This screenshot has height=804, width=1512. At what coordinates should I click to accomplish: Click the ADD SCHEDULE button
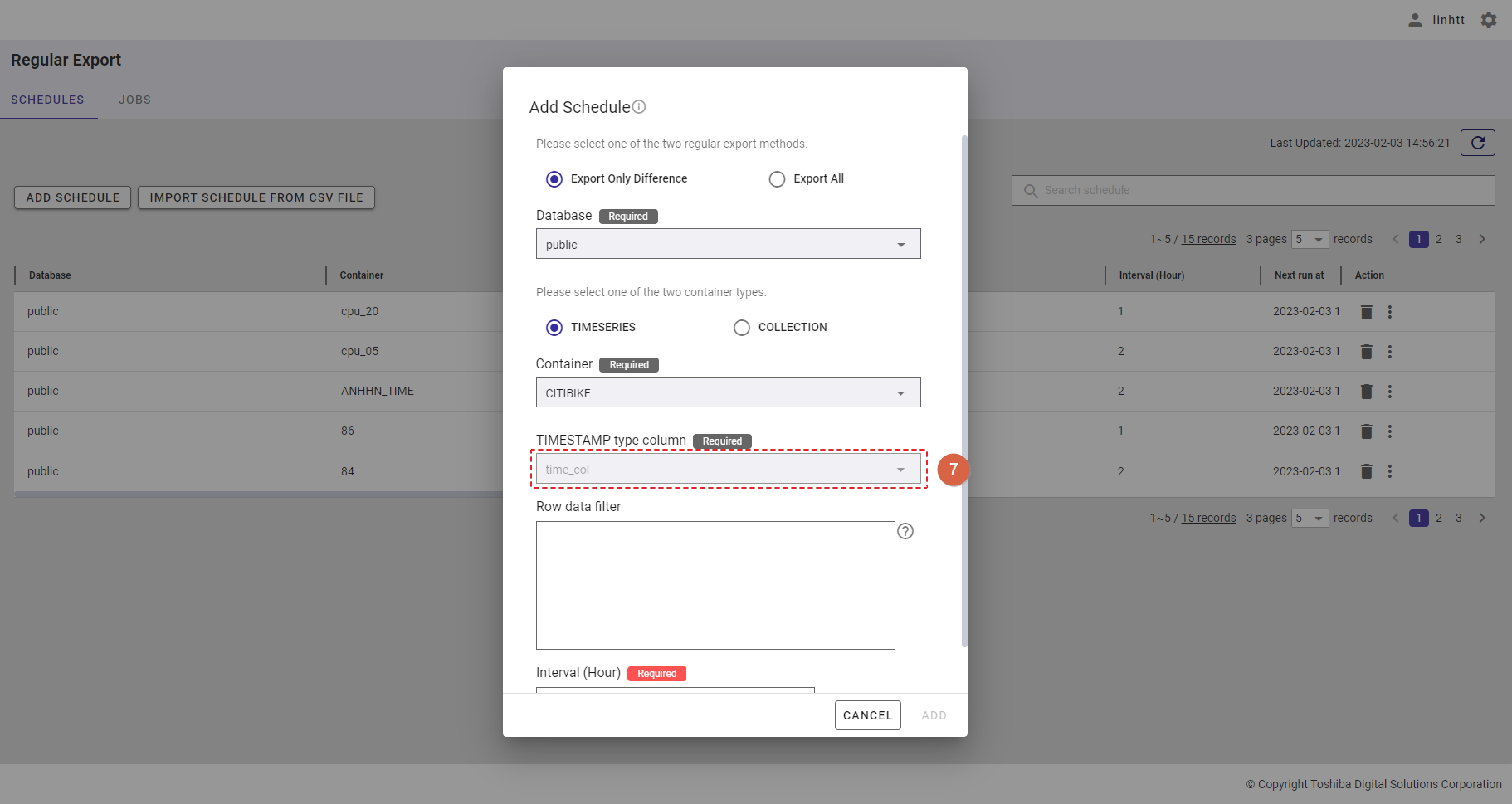tap(73, 197)
